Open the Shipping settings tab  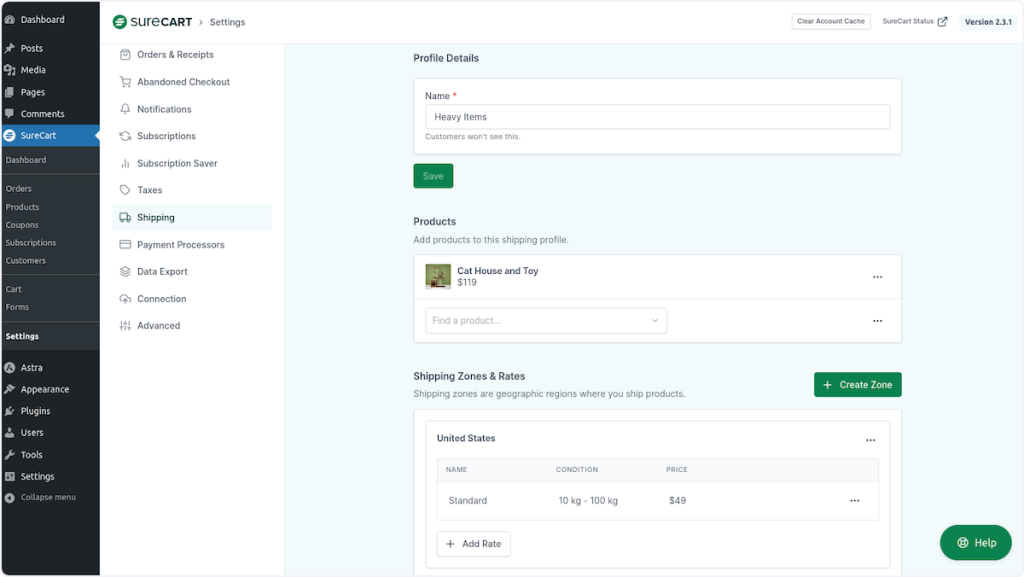155,217
